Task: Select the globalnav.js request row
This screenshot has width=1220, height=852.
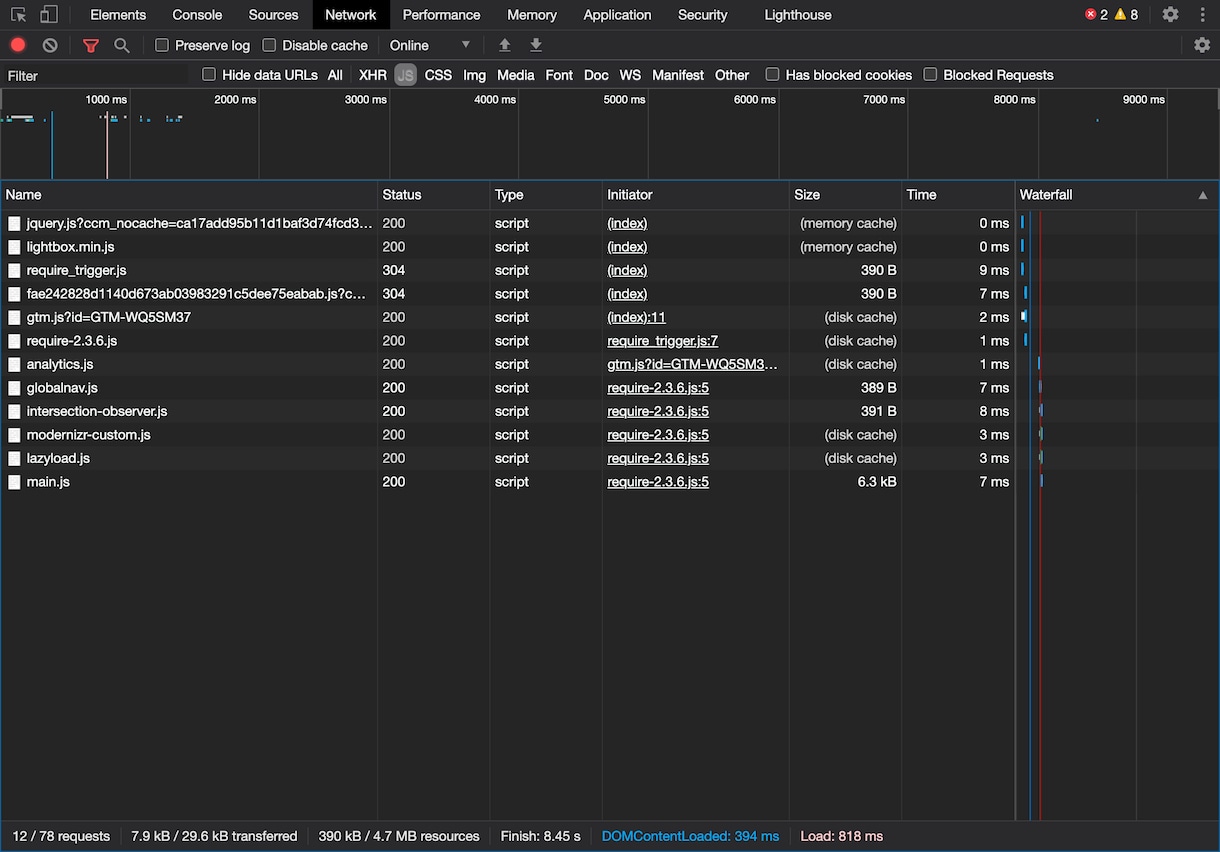Action: tap(508, 388)
